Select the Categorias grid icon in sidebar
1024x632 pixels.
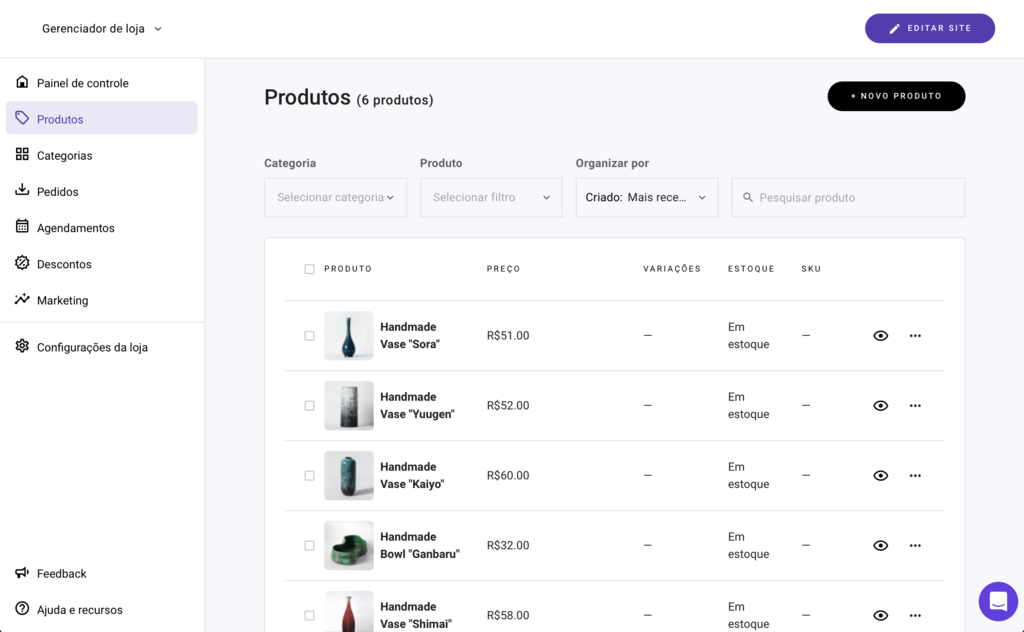tap(21, 155)
